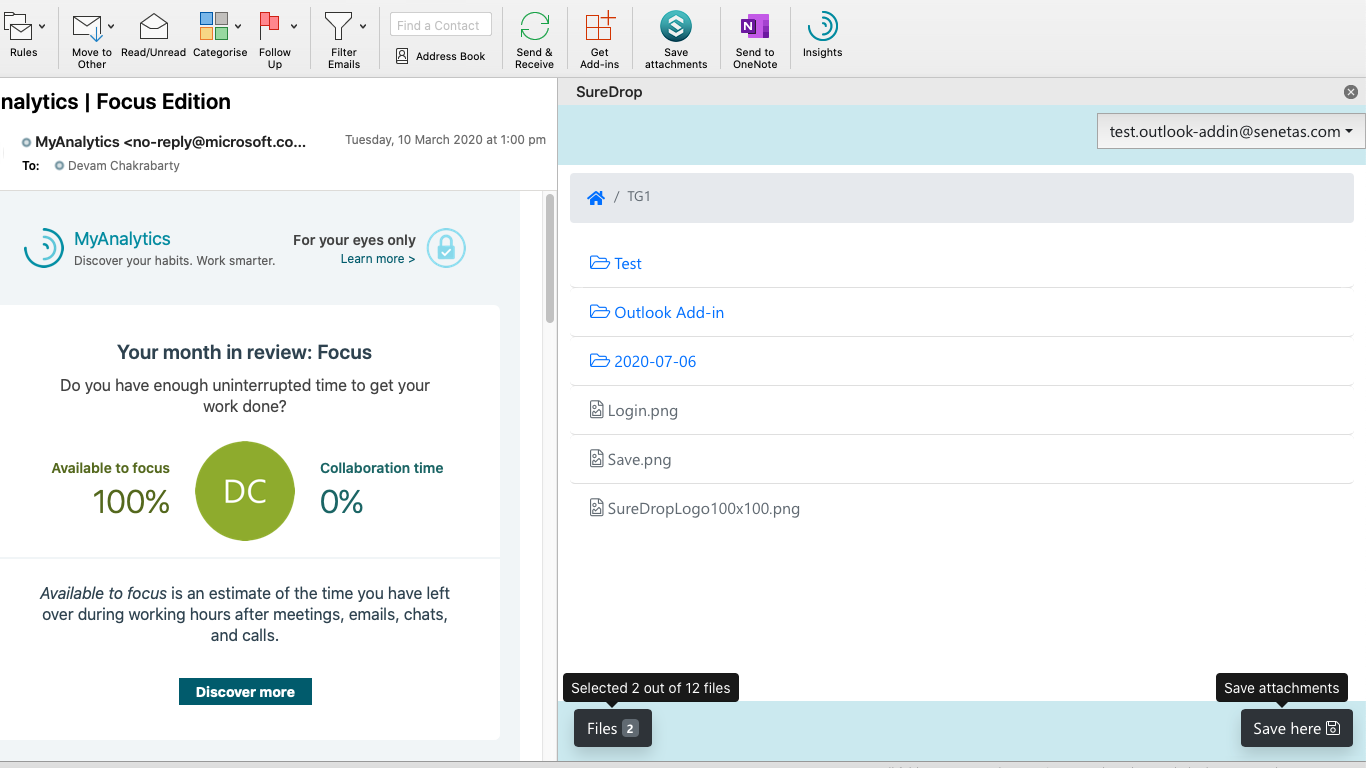
Task: Click recipient Devam Chakrabarty
Action: [124, 166]
